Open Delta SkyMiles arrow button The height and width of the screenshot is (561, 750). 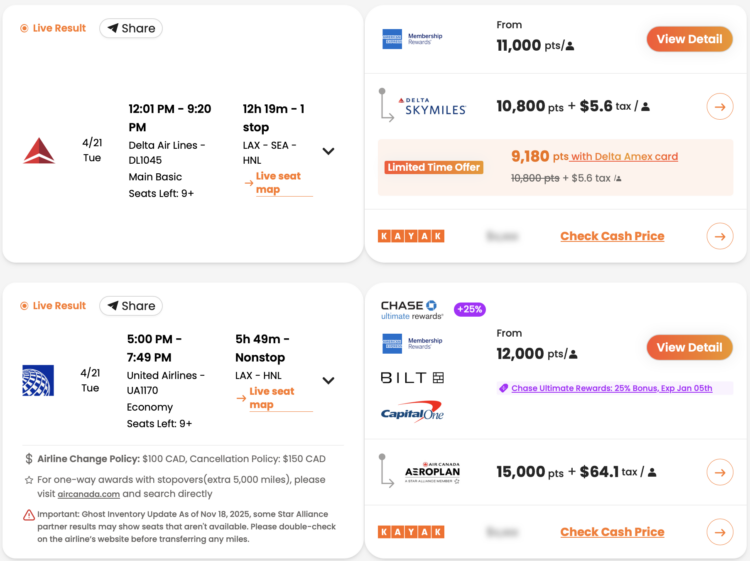[x=719, y=106]
